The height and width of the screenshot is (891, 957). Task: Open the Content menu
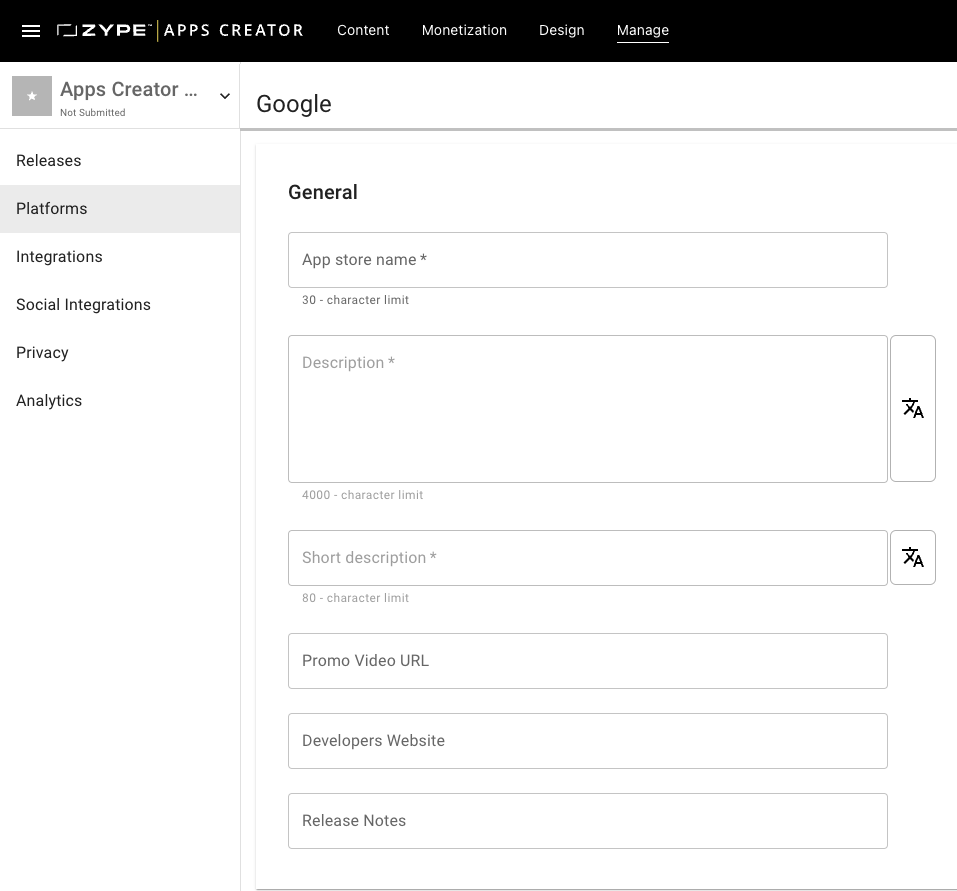(x=363, y=31)
